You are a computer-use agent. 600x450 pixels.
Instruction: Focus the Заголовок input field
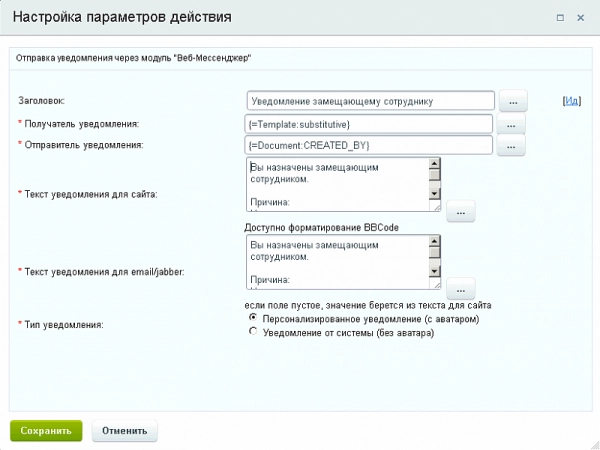(x=370, y=101)
